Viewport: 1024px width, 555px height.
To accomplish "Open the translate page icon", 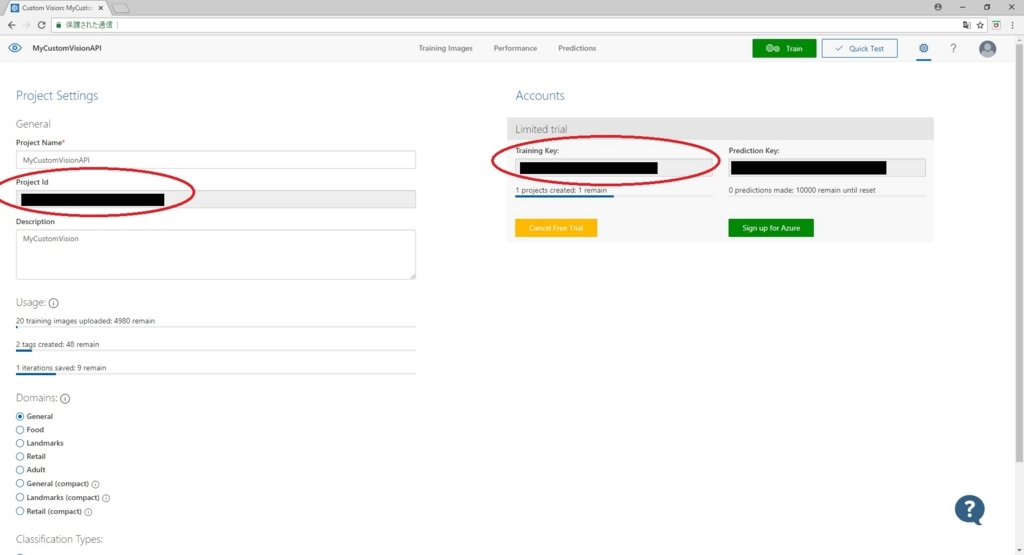I will 967,25.
